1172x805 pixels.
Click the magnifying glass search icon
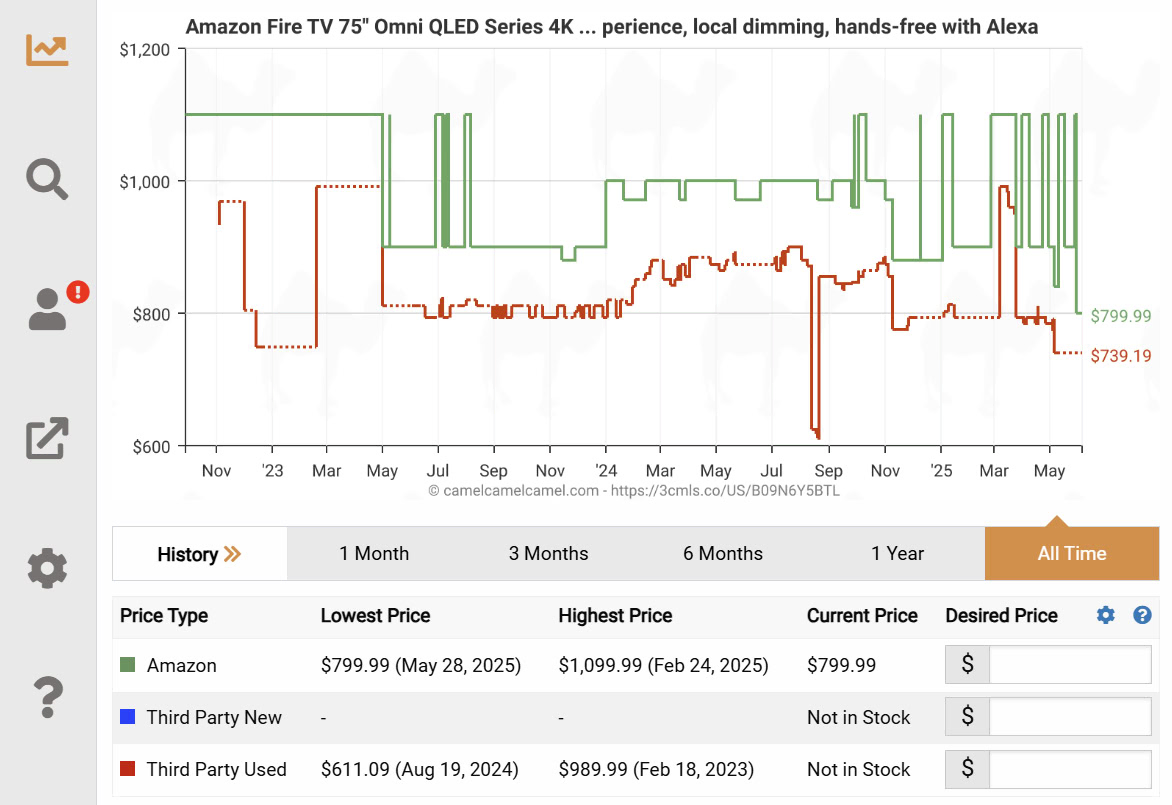click(x=47, y=179)
